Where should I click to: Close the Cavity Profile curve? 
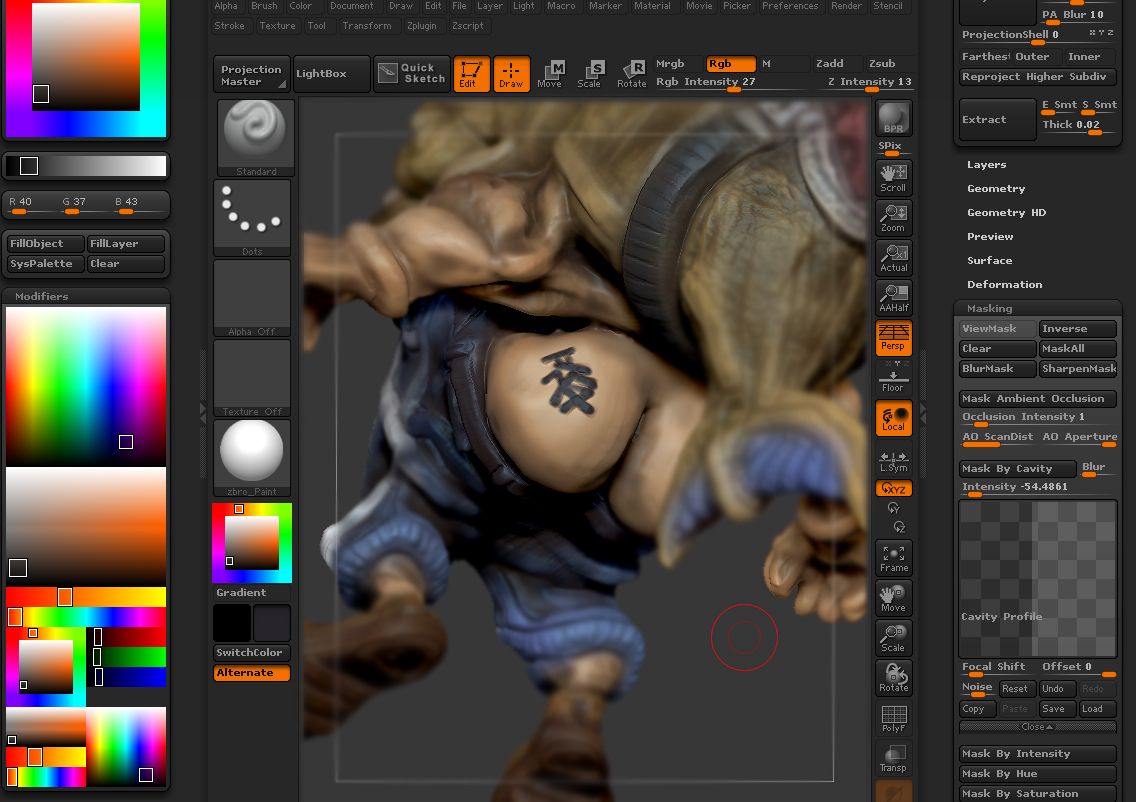1037,727
